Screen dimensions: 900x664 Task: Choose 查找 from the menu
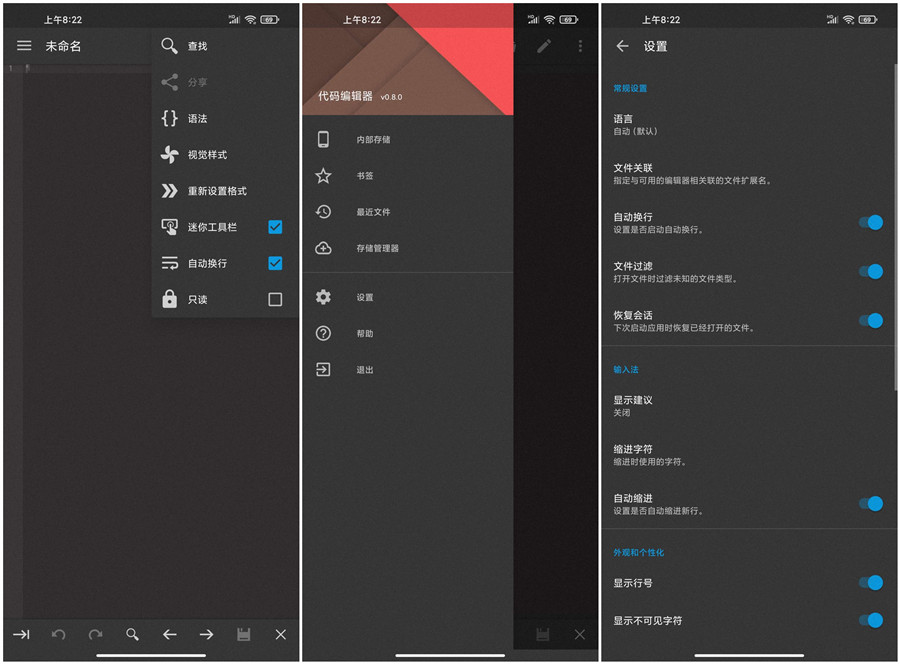(x=200, y=45)
